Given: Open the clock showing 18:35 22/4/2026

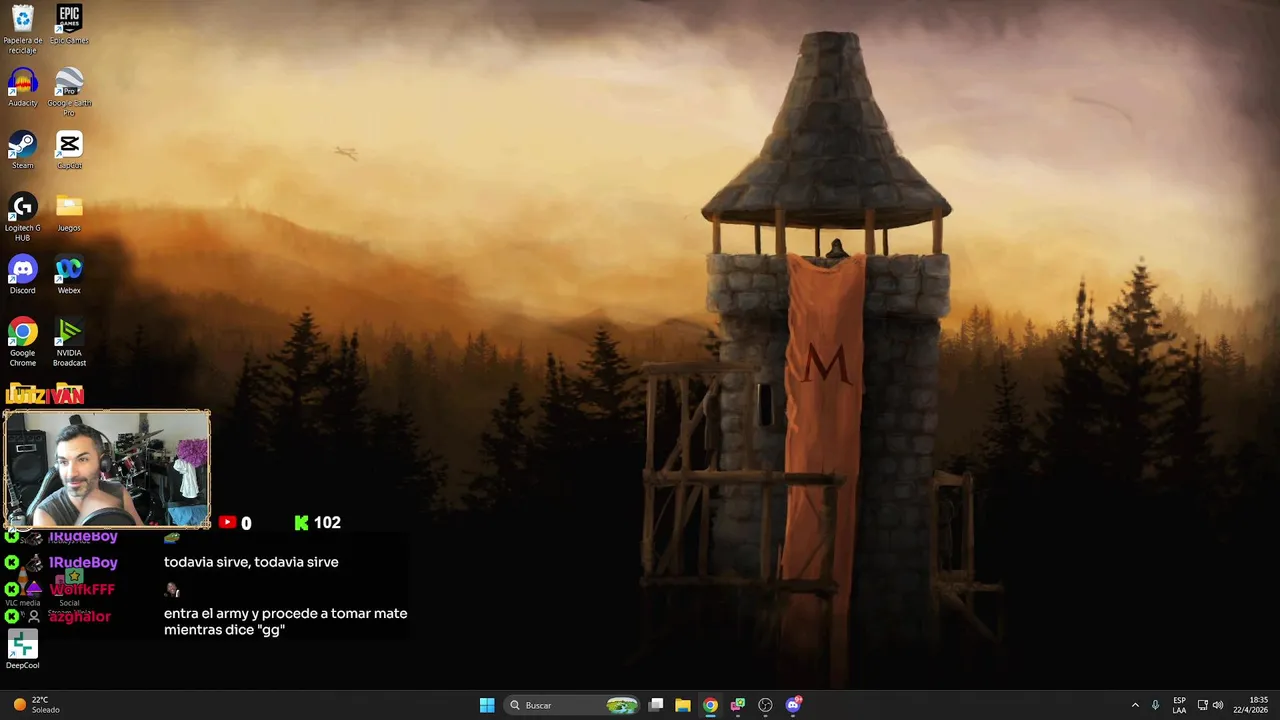Looking at the screenshot, I should (x=1250, y=705).
